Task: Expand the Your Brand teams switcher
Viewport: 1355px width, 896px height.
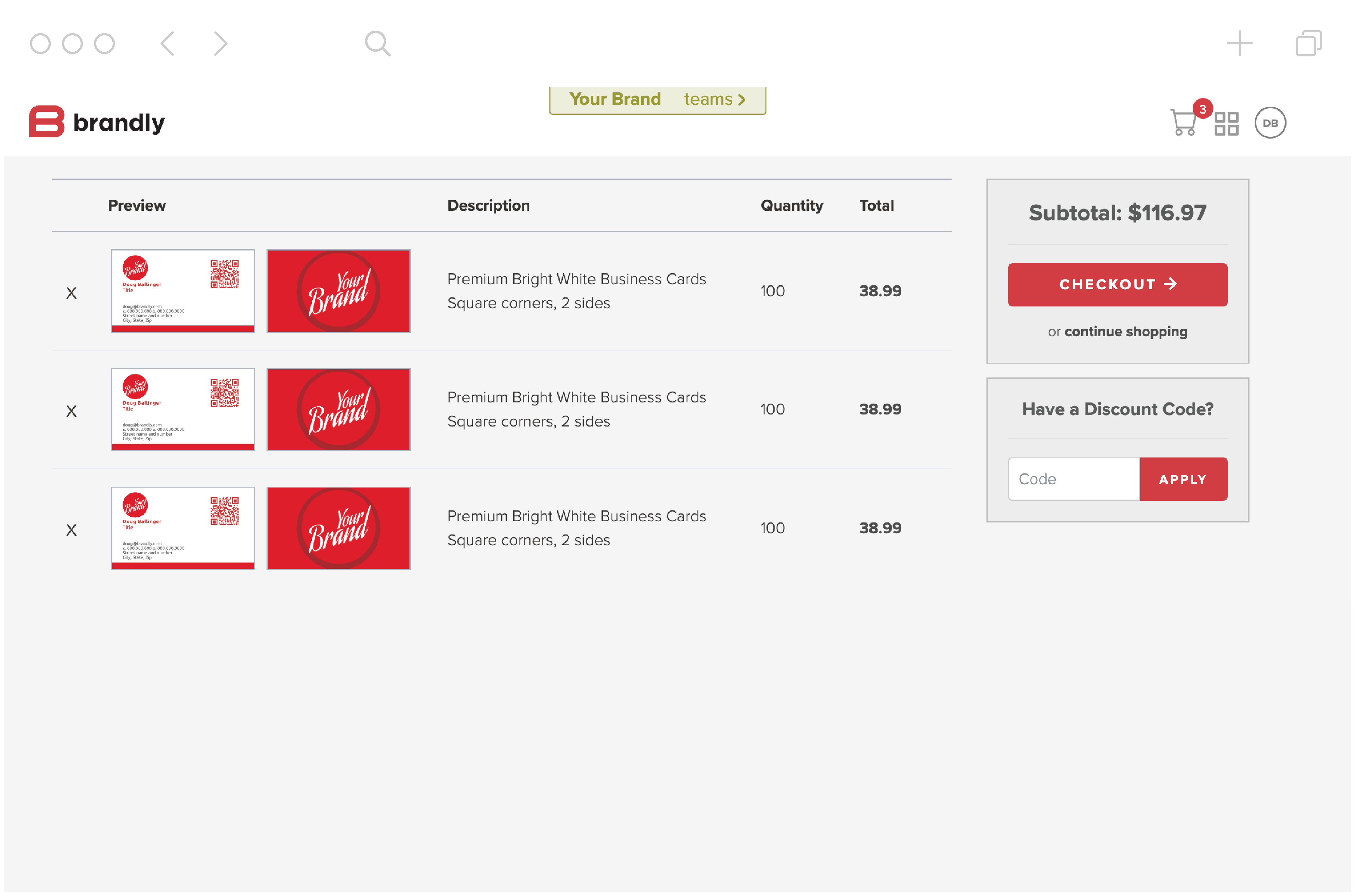Action: 657,99
